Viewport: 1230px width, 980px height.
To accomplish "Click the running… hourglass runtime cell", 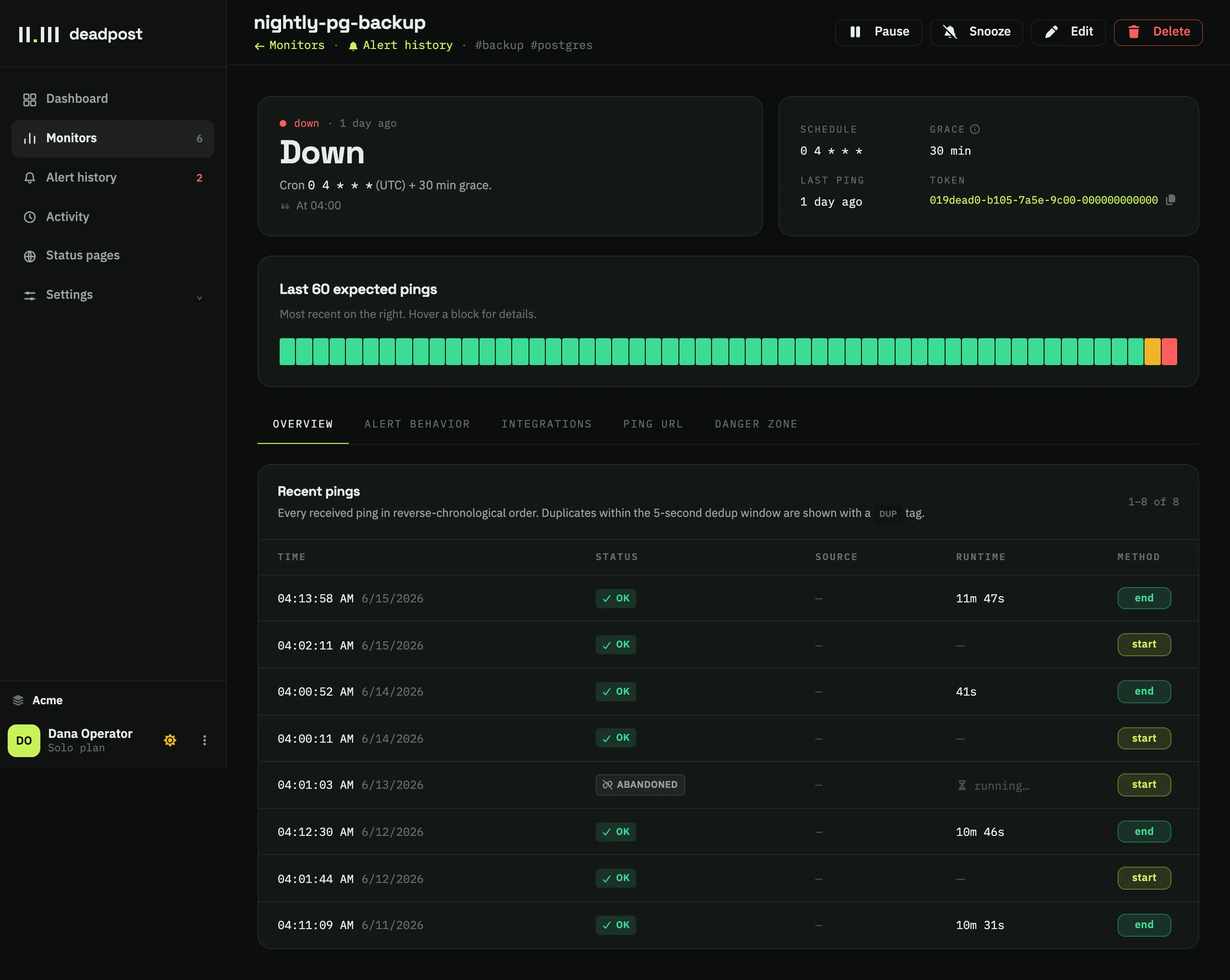I will coord(993,785).
